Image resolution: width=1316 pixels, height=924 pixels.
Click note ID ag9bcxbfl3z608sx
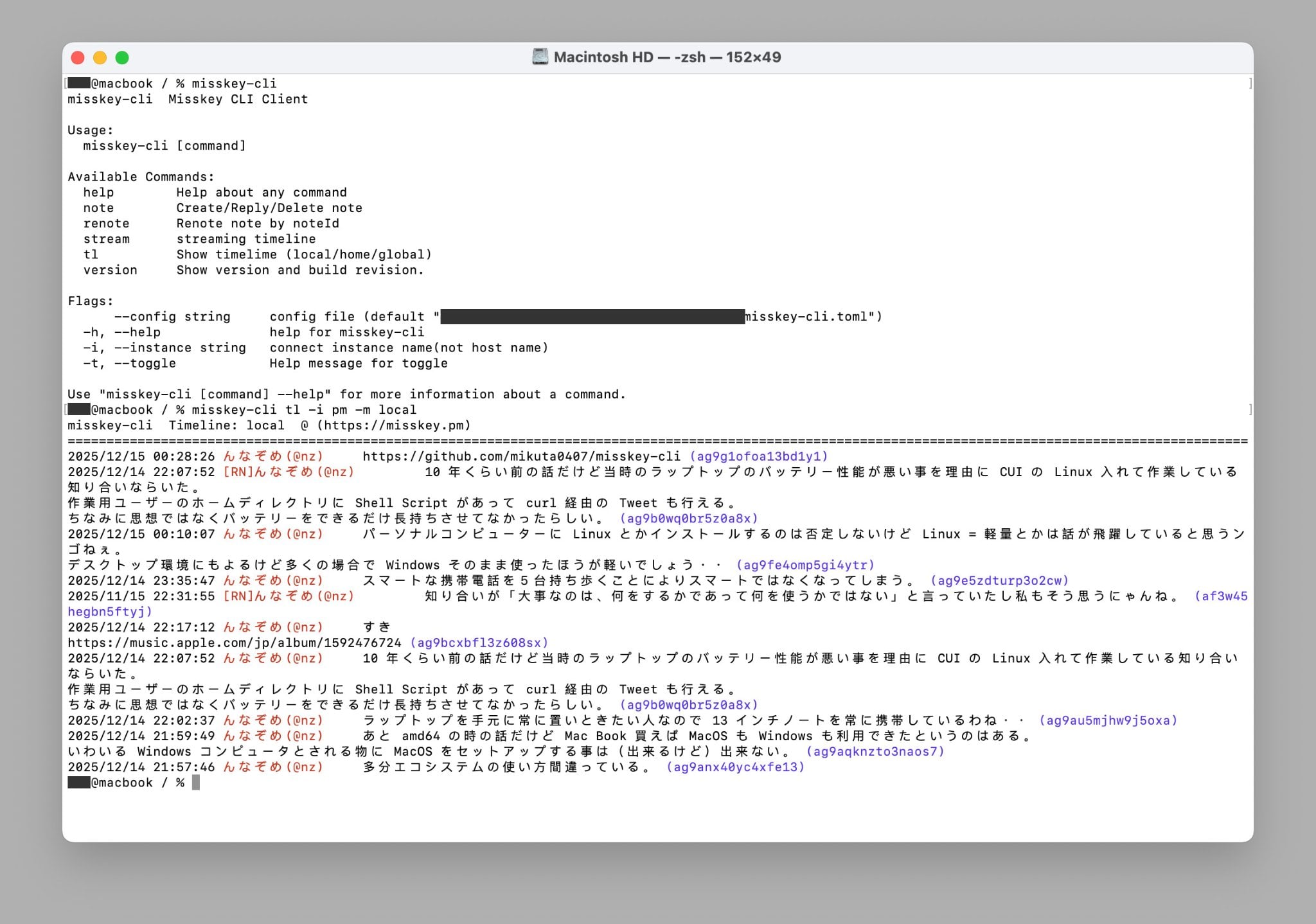pos(479,643)
